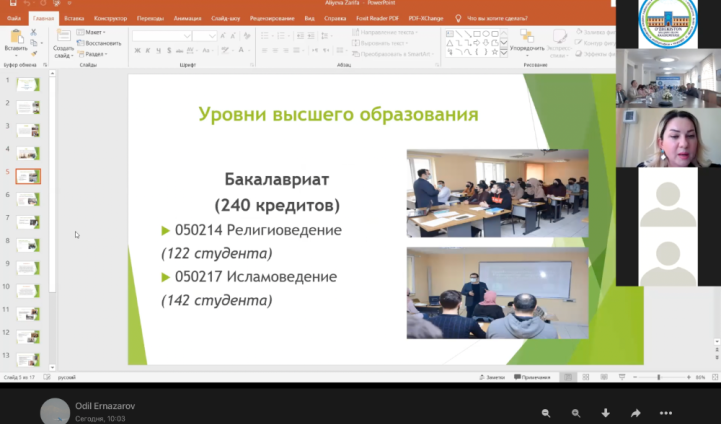Select the rectangle shape in shapes gallery
The image size is (721, 424).
pyautogui.click(x=477, y=34)
